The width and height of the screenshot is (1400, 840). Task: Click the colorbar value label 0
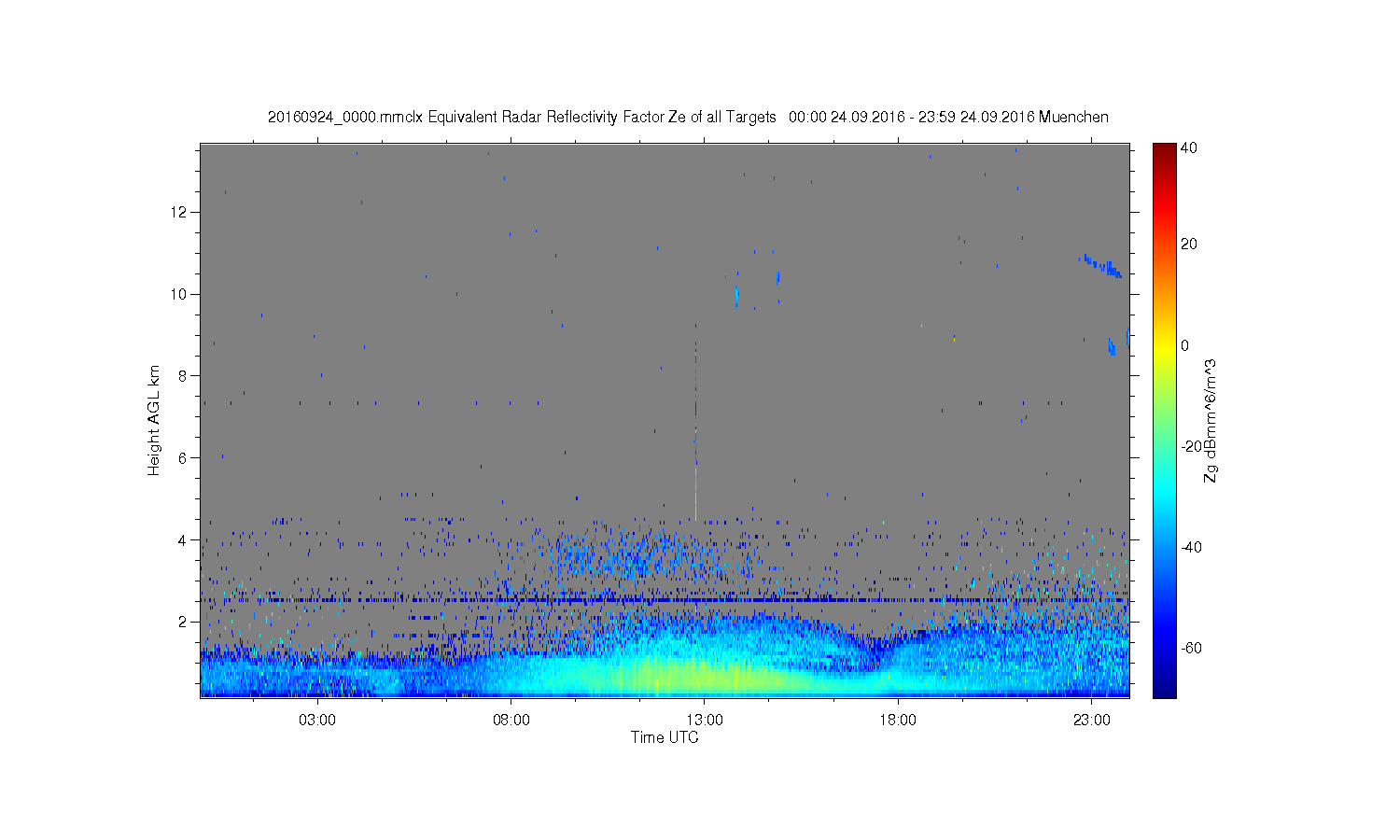(1185, 345)
